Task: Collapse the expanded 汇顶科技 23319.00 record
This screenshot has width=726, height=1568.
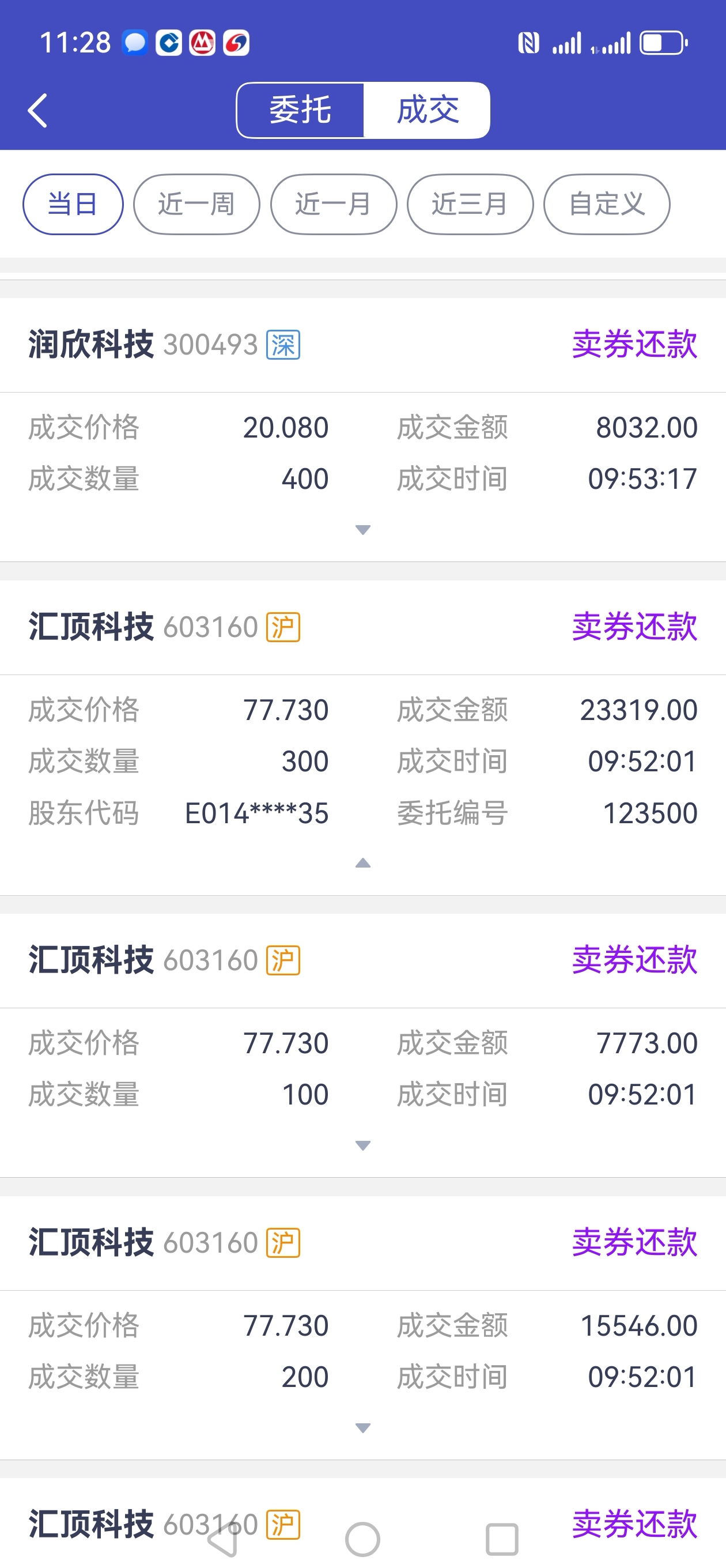Action: [362, 863]
